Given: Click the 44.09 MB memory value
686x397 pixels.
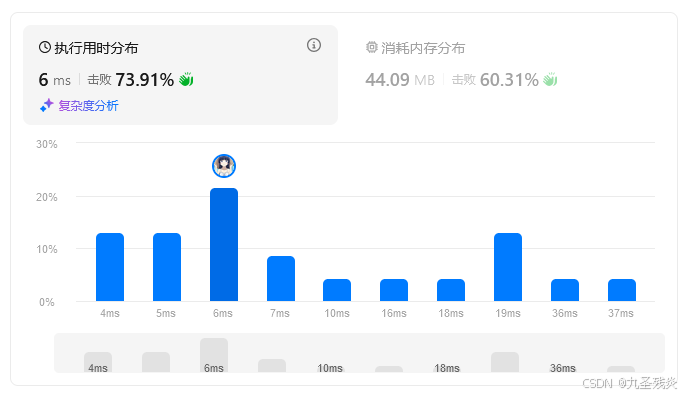Looking at the screenshot, I should tap(400, 80).
